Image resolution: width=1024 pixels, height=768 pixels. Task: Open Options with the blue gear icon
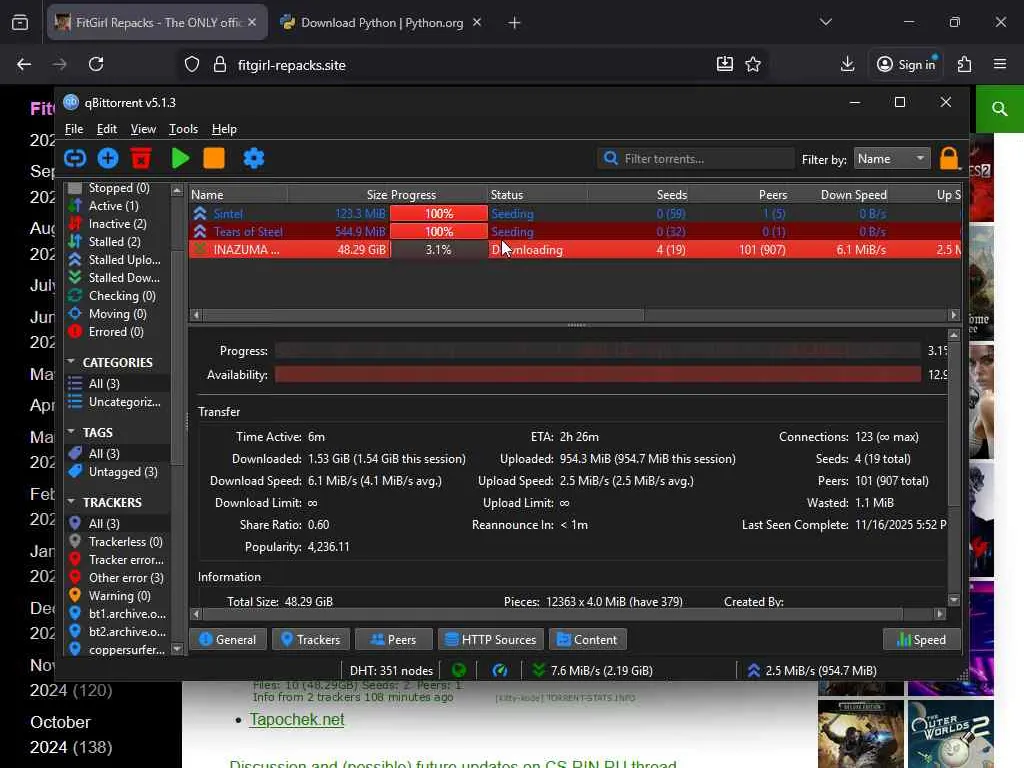tap(253, 158)
